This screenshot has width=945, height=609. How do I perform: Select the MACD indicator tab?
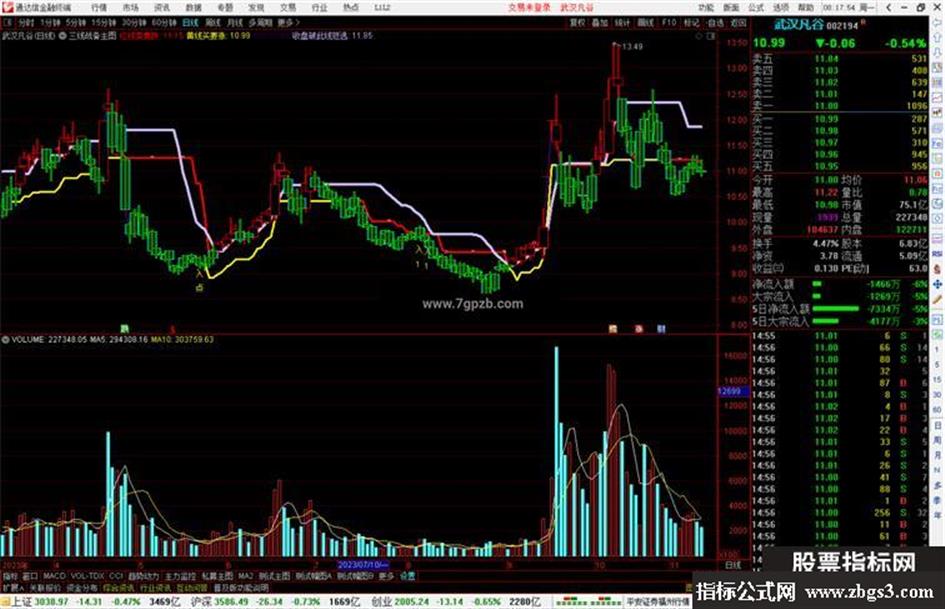(x=54, y=576)
